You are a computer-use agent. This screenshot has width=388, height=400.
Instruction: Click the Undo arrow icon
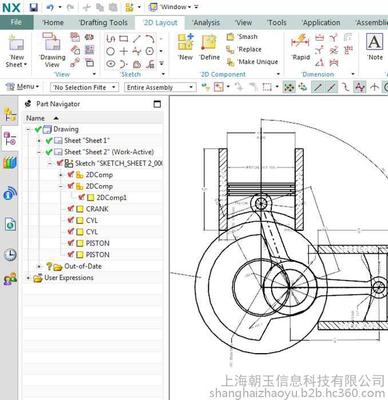pos(50,7)
